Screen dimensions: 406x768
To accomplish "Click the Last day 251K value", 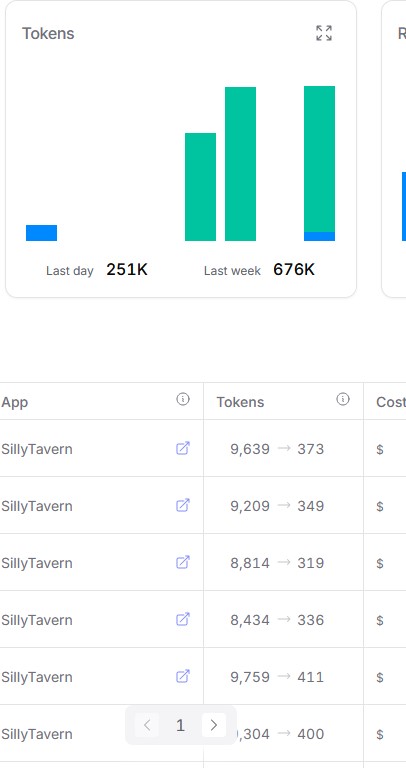I will click(x=127, y=269).
